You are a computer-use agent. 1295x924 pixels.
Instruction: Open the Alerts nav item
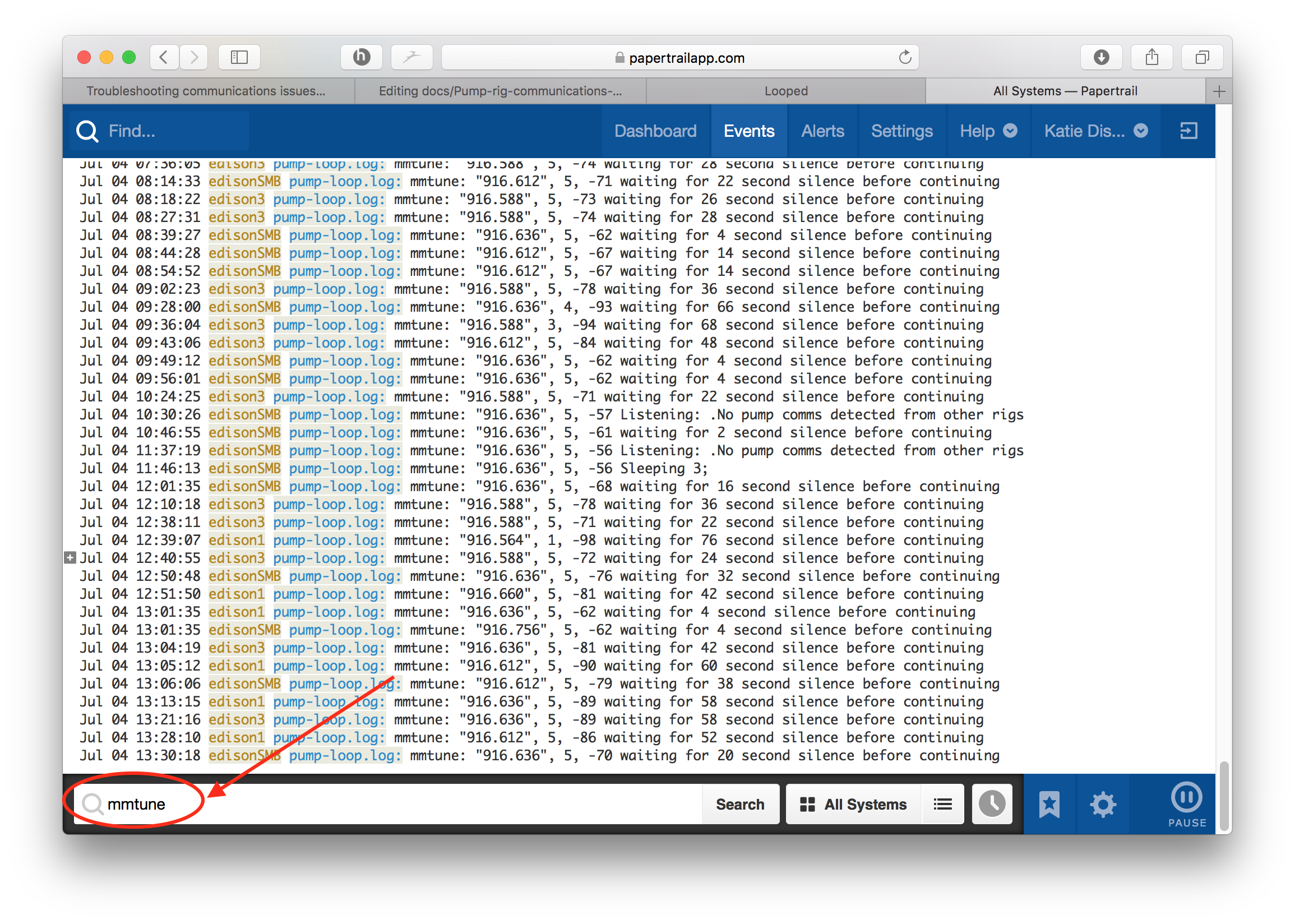[x=822, y=131]
